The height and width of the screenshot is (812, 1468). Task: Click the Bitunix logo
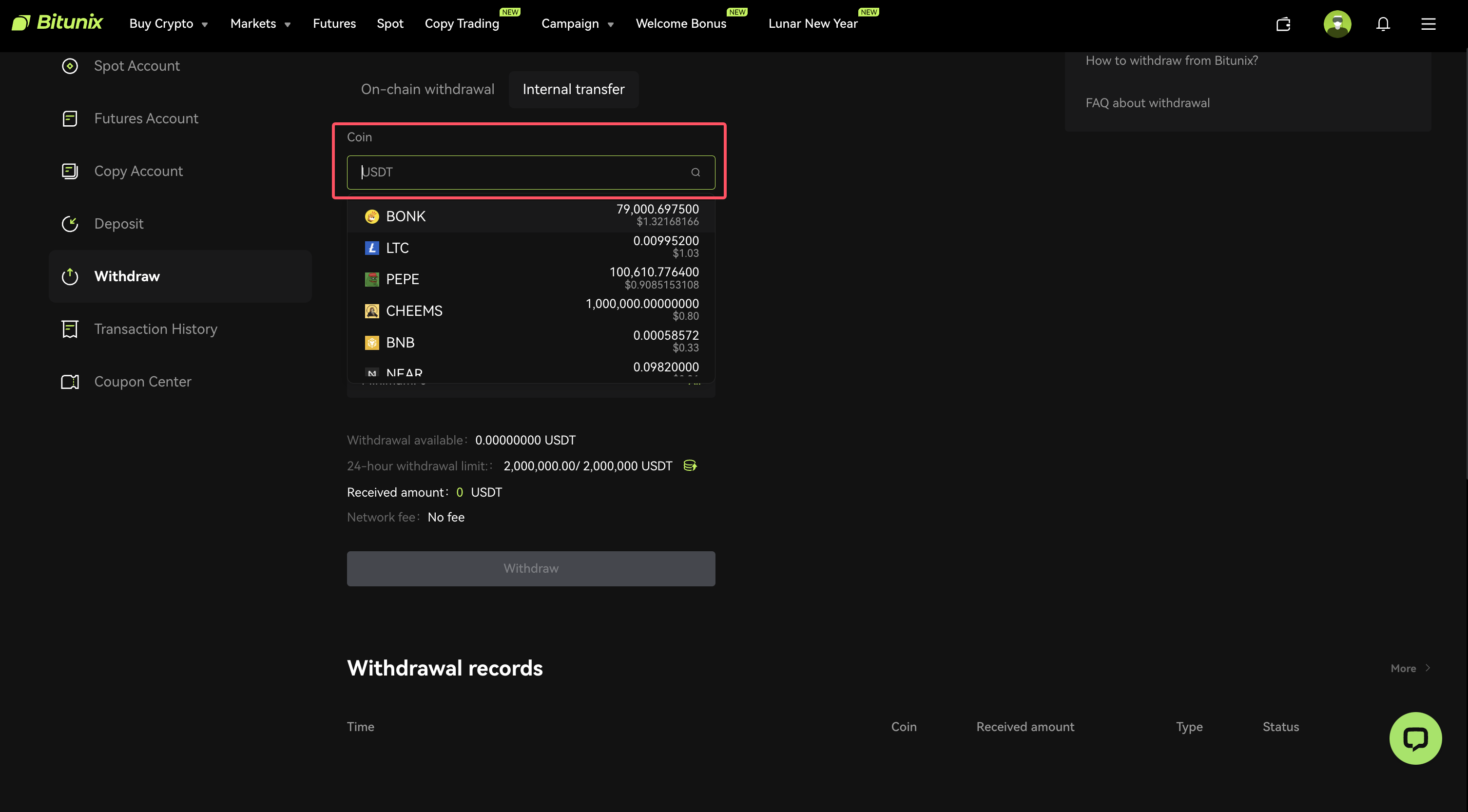(x=57, y=23)
